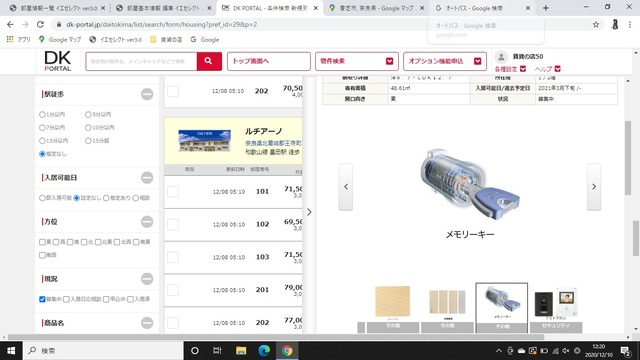The height and width of the screenshot is (360, 640).
Task: Open the オプション機能申込 dropdown
Action: [x=445, y=61]
